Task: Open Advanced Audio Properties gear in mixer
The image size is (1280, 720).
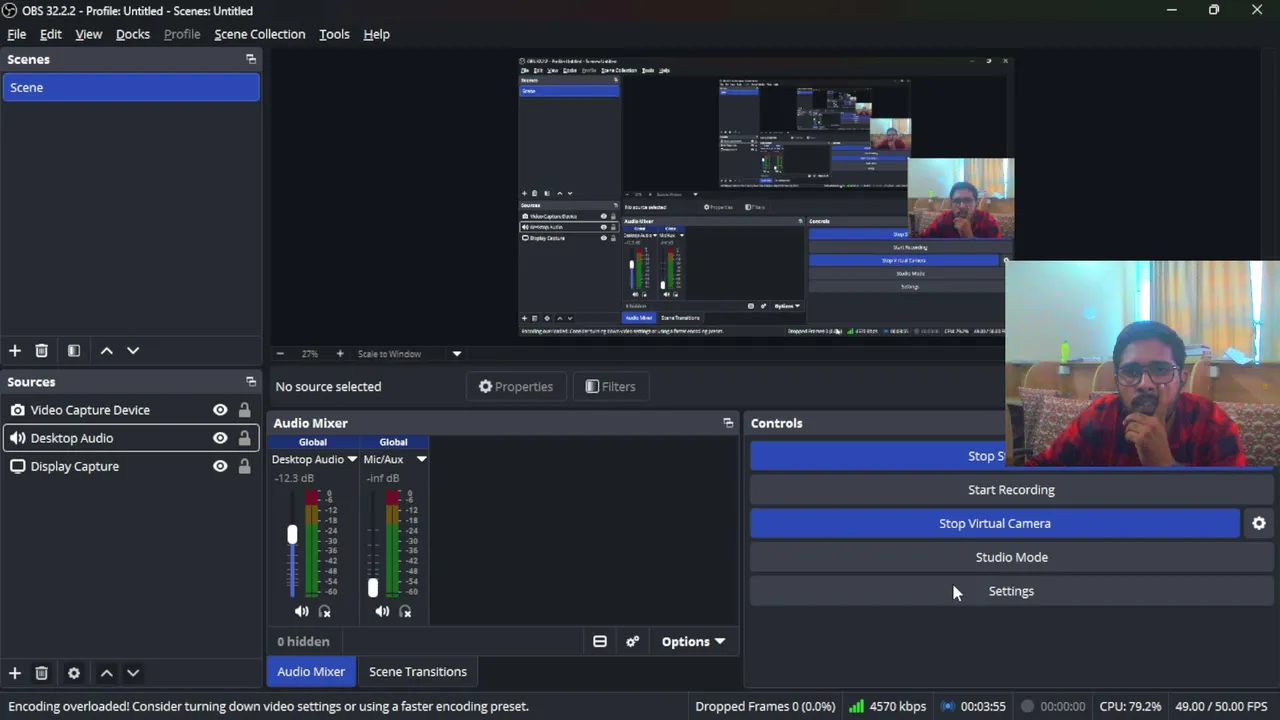Action: point(633,642)
